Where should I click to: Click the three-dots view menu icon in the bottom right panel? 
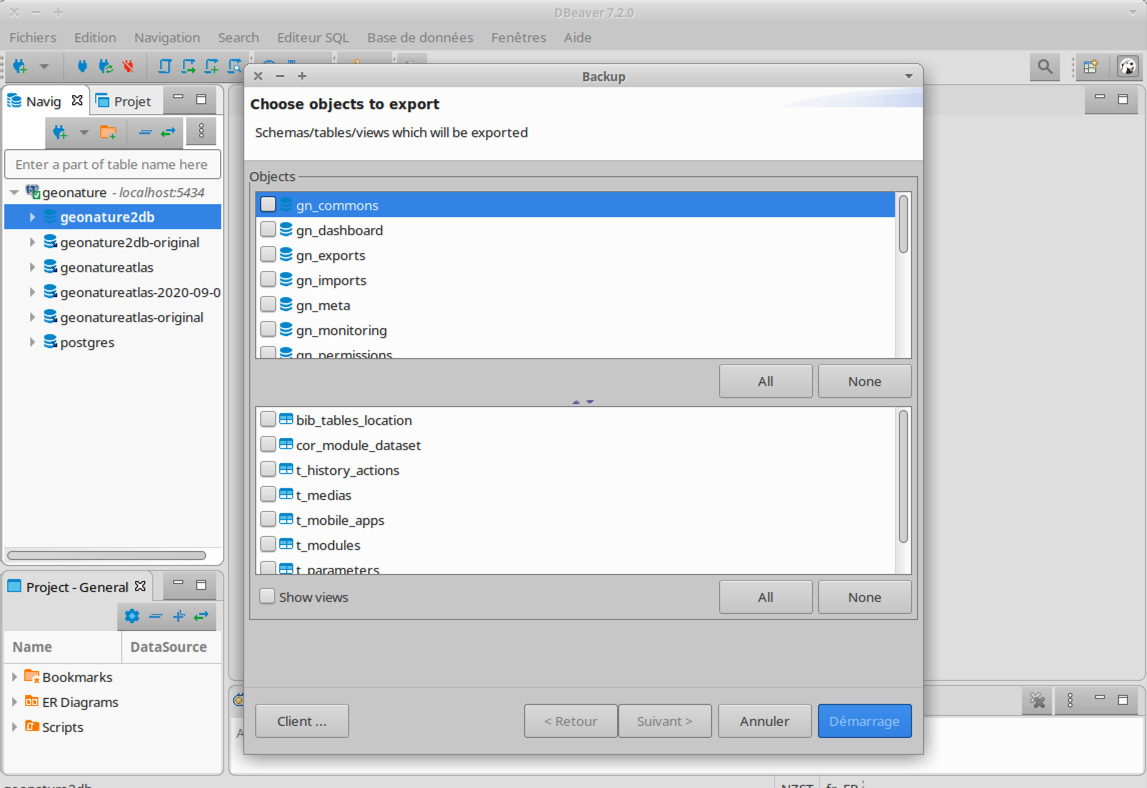tap(1070, 700)
